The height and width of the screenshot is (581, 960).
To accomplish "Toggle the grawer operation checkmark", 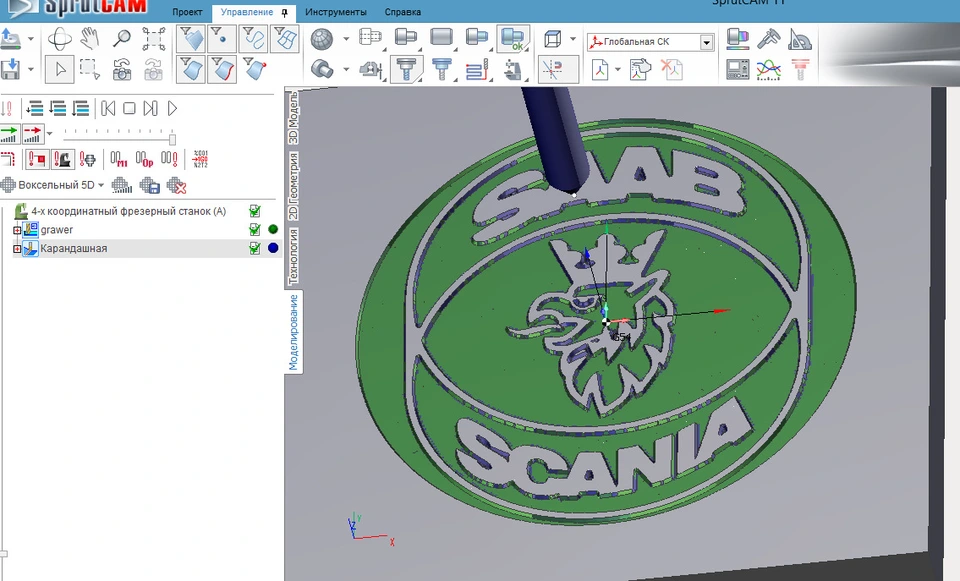I will click(255, 230).
